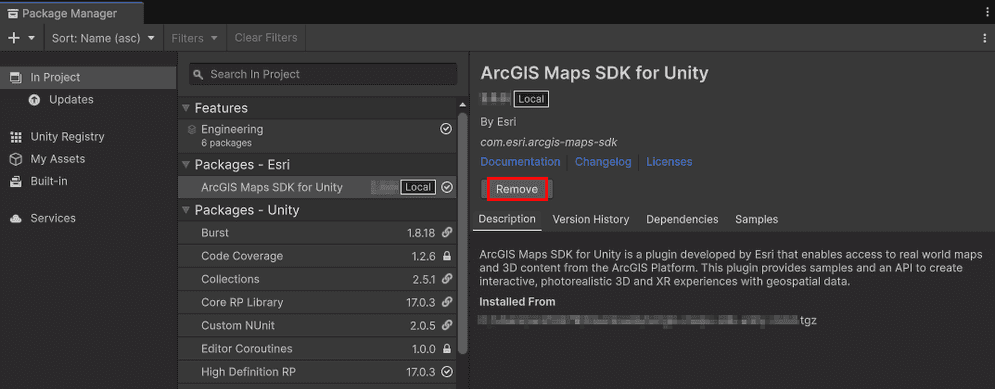Click the Core RP Library link icon
995x389 pixels.
pos(447,303)
